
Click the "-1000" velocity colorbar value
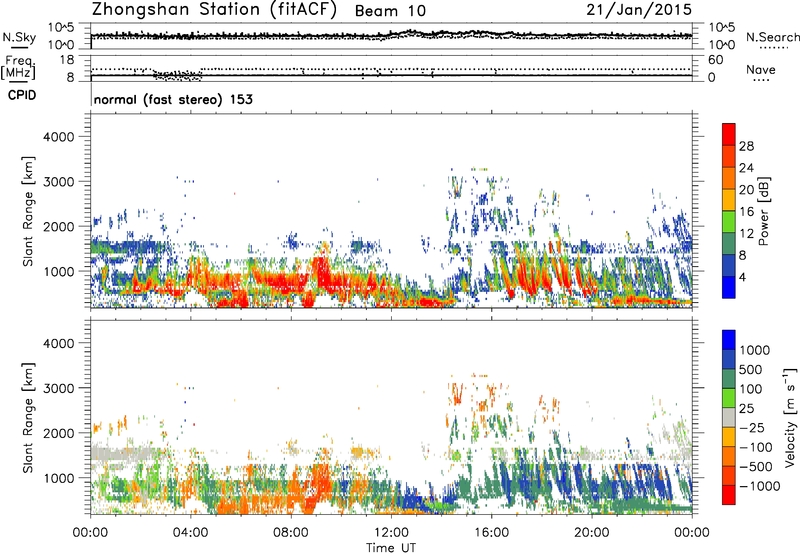[x=760, y=486]
